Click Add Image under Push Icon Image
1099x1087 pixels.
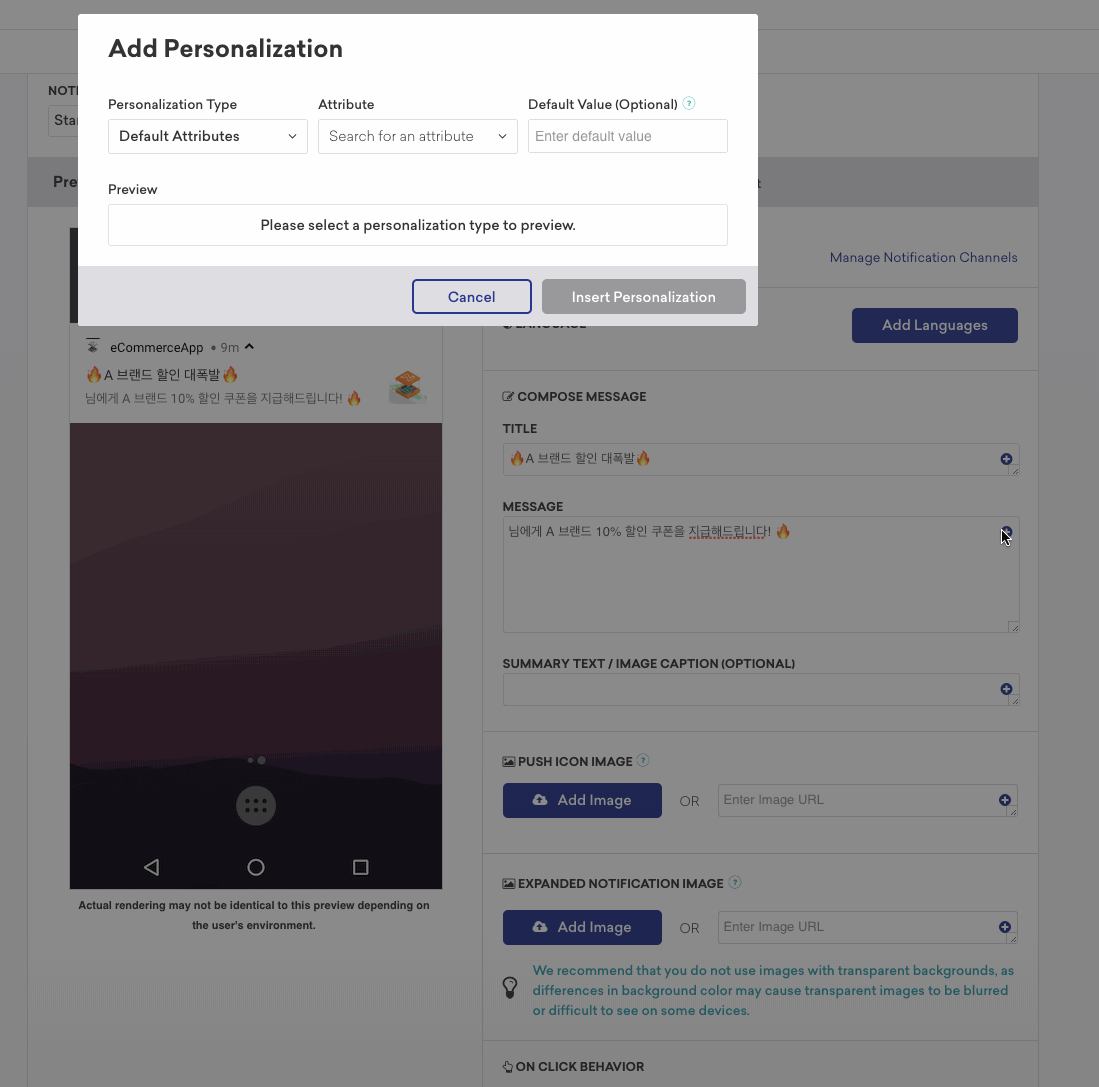582,800
